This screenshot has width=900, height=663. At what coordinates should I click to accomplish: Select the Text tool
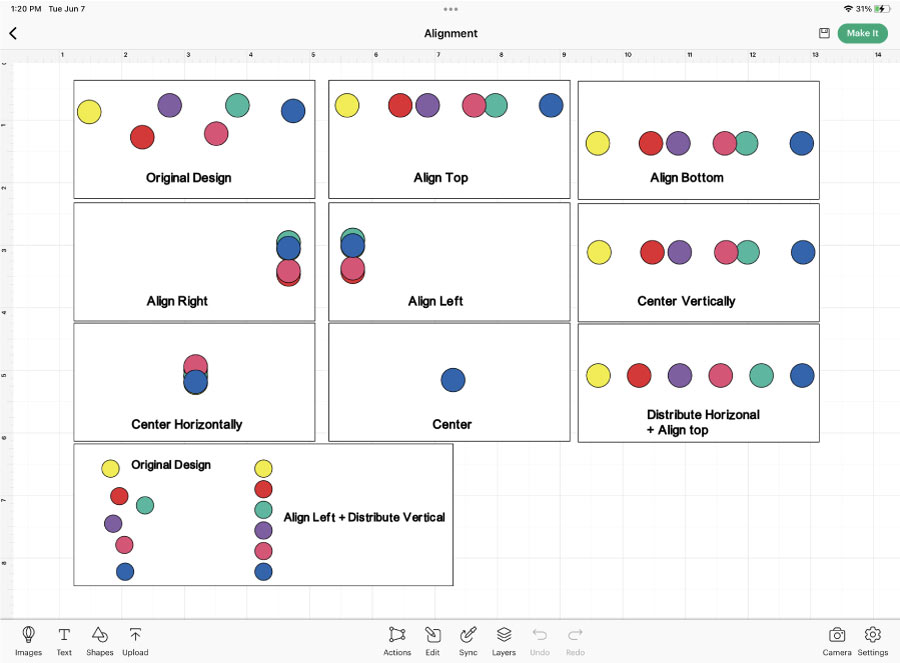[64, 641]
